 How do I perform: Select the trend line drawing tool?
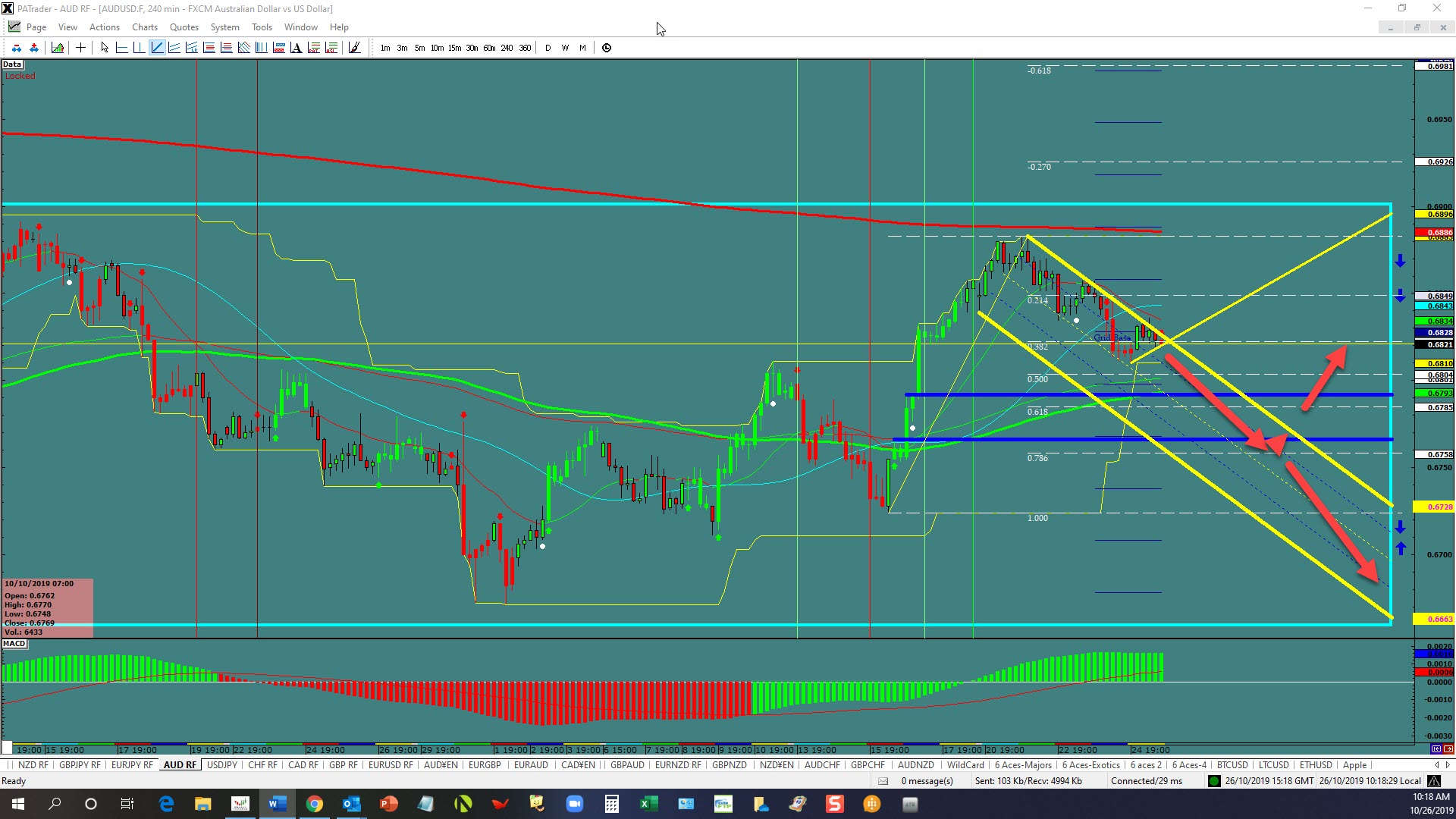tap(157, 48)
